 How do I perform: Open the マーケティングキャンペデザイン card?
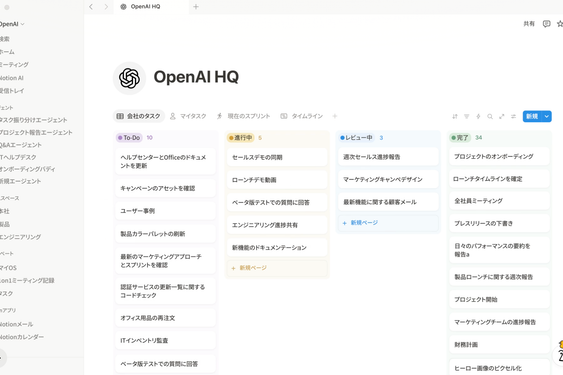388,180
